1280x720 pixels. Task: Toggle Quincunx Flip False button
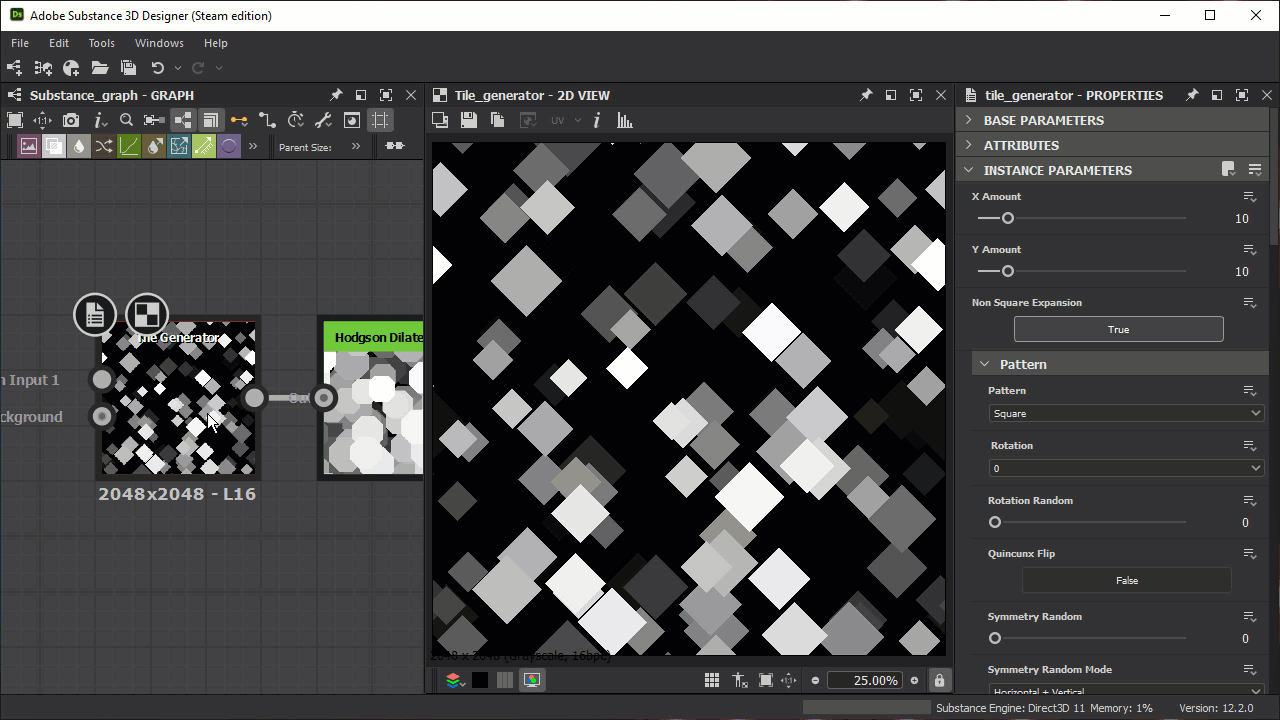(1126, 580)
